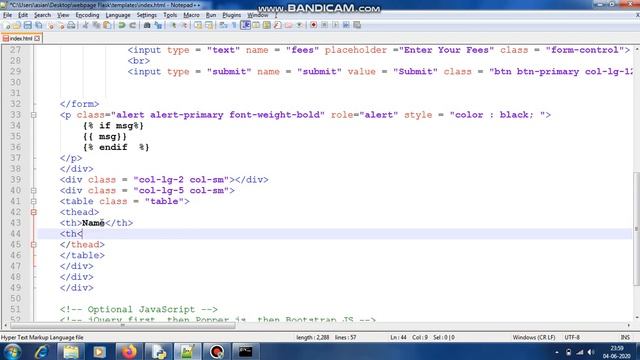Collapse the fold marker at line 40
This screenshot has height=360, width=640.
pos(34,191)
